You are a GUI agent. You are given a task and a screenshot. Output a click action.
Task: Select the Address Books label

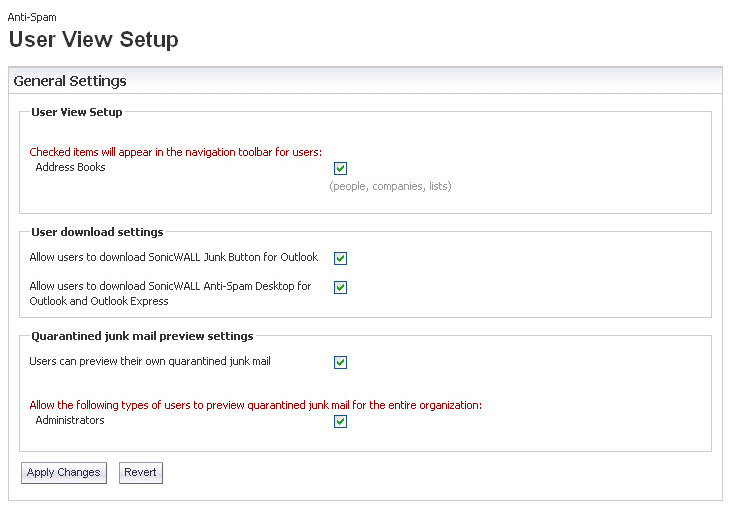pos(70,167)
